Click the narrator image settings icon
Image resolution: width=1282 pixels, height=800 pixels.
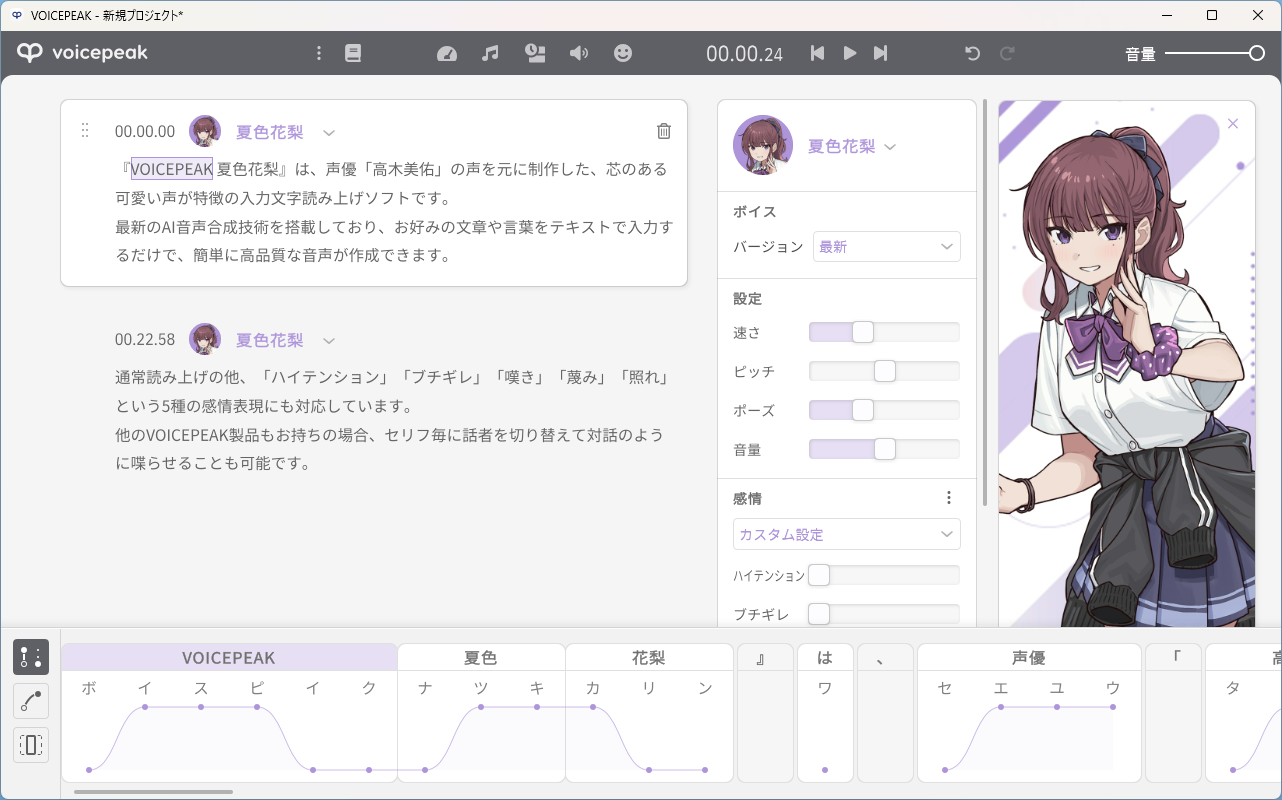[x=535, y=53]
